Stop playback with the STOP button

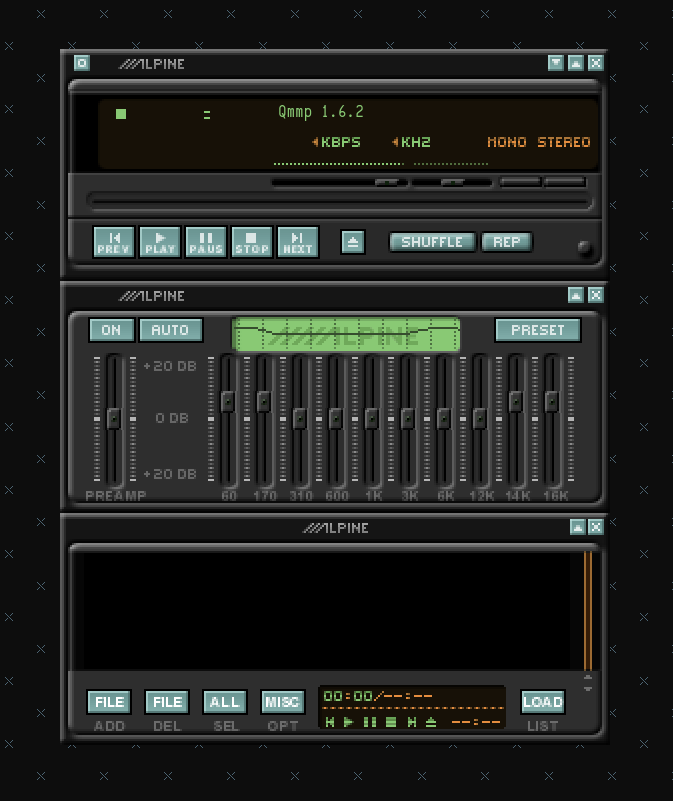(252, 242)
